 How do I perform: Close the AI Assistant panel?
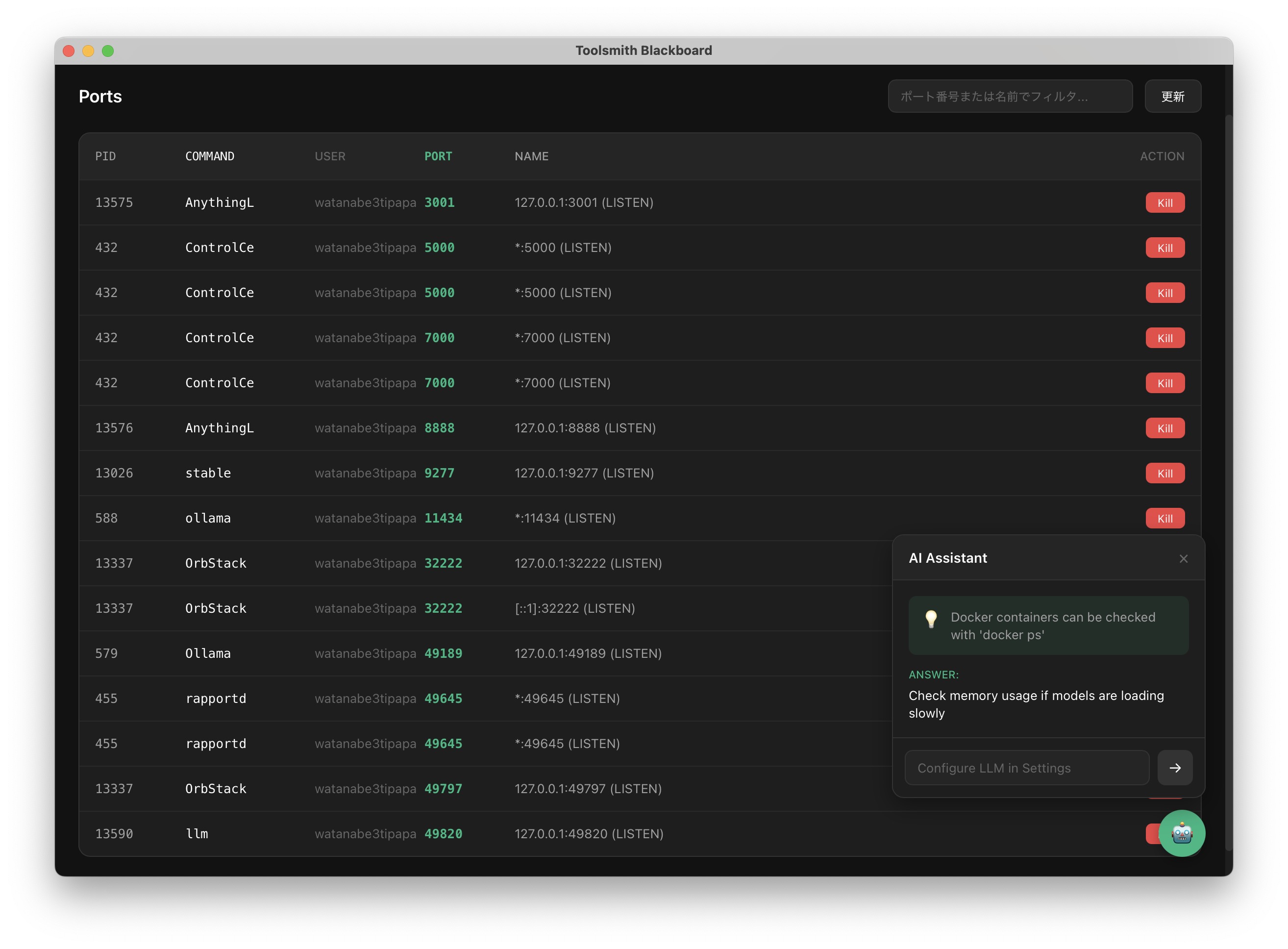coord(1183,558)
